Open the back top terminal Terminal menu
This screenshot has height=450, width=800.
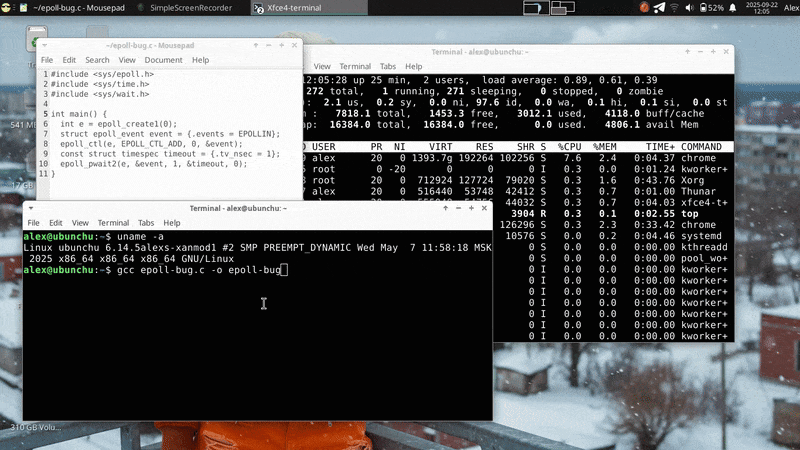click(355, 66)
